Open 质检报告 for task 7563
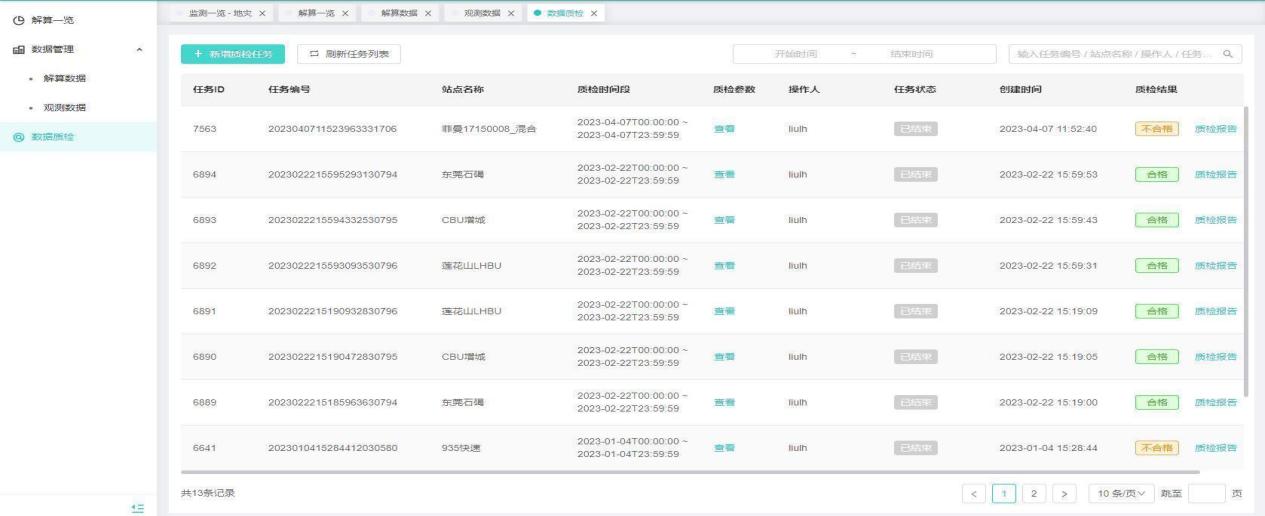Viewport: 1265px width, 516px height. tap(1215, 129)
